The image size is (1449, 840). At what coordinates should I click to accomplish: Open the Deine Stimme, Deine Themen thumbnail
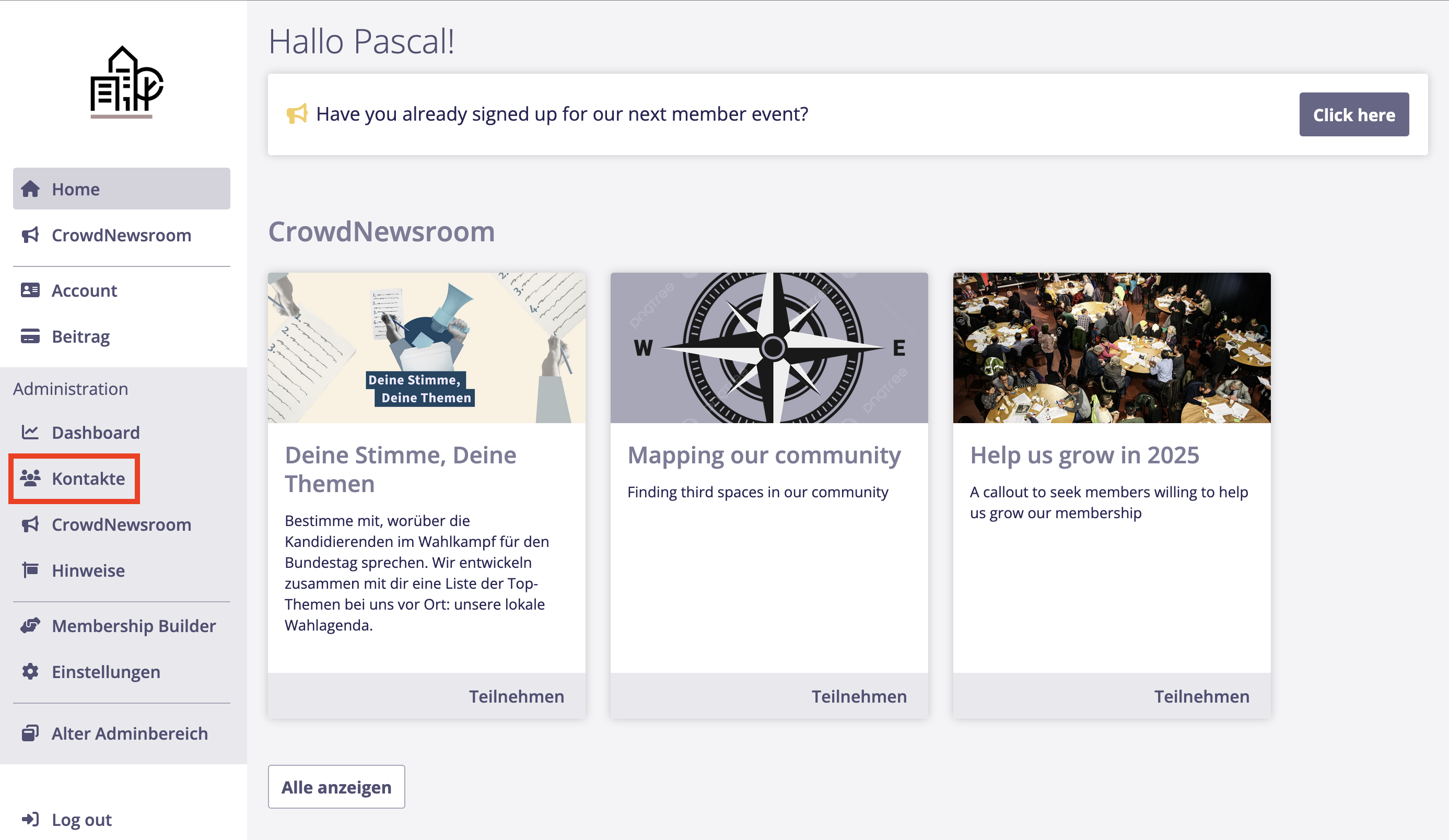click(427, 348)
